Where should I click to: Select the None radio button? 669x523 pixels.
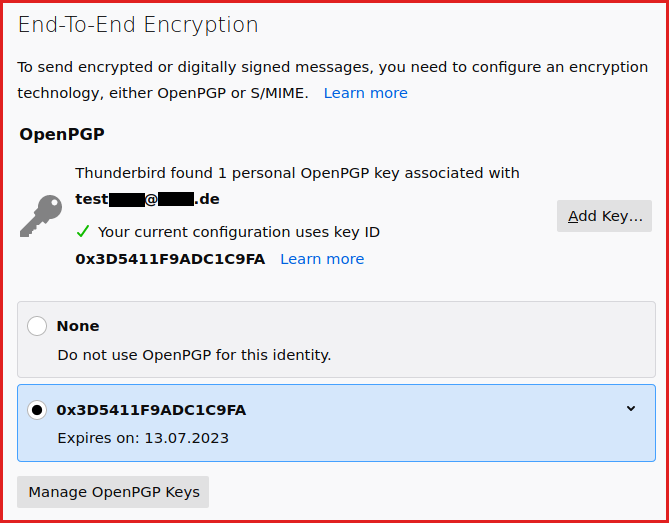point(37,326)
